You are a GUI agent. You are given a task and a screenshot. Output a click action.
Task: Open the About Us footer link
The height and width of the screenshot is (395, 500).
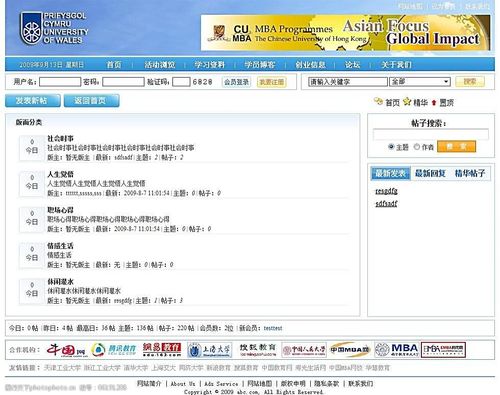coord(183,384)
